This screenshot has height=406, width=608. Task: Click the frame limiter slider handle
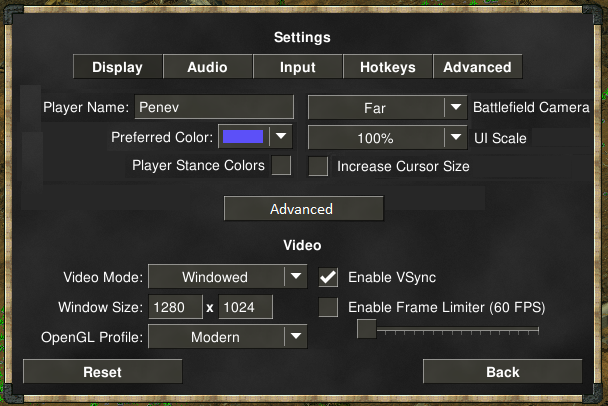click(x=366, y=329)
